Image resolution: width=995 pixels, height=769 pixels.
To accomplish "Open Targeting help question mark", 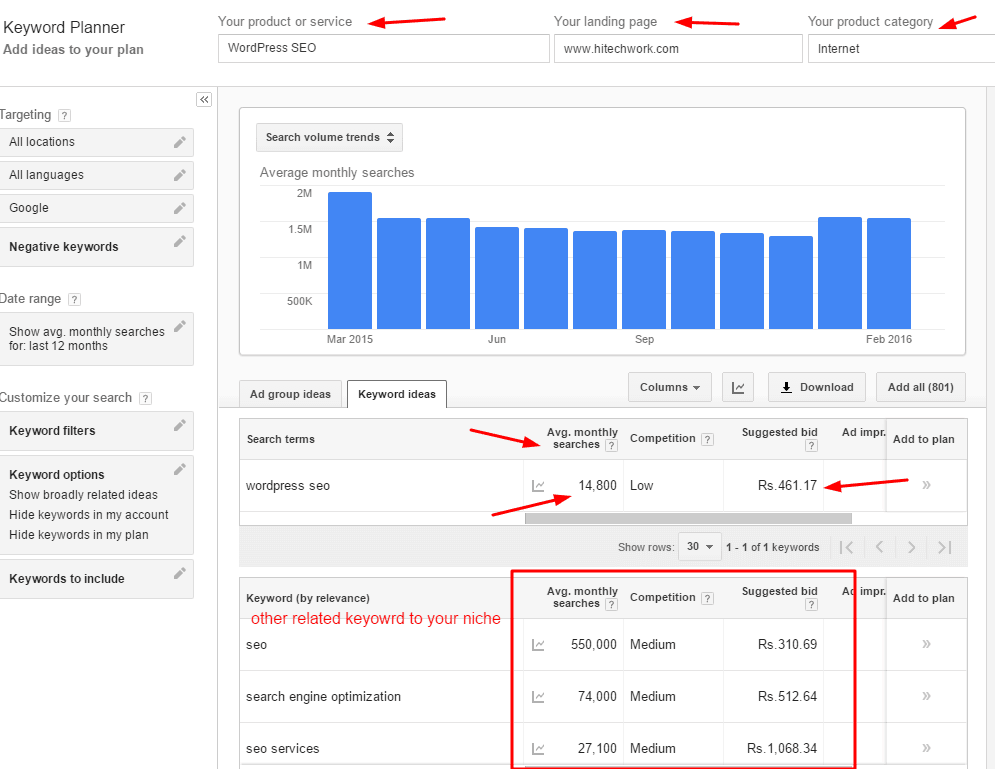I will click(x=64, y=115).
